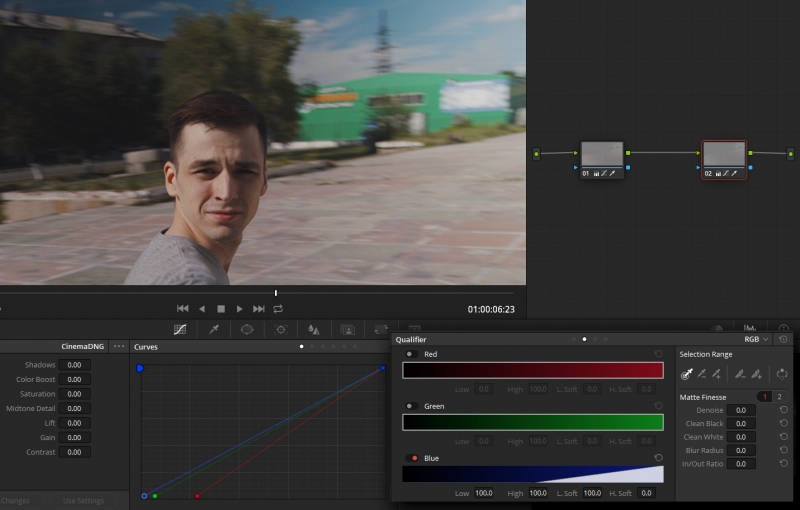
Task: Select the Selection Range picker tool
Action: tap(687, 374)
